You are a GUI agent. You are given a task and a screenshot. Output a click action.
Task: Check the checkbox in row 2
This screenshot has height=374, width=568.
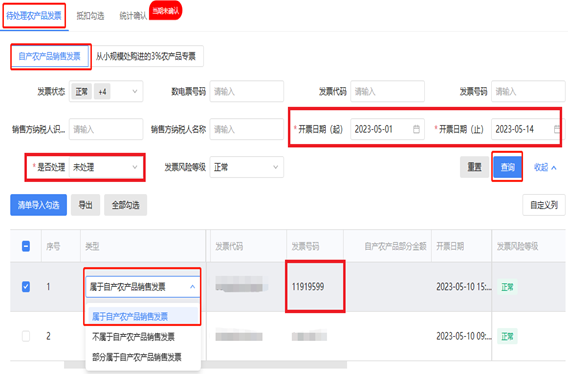click(x=26, y=336)
